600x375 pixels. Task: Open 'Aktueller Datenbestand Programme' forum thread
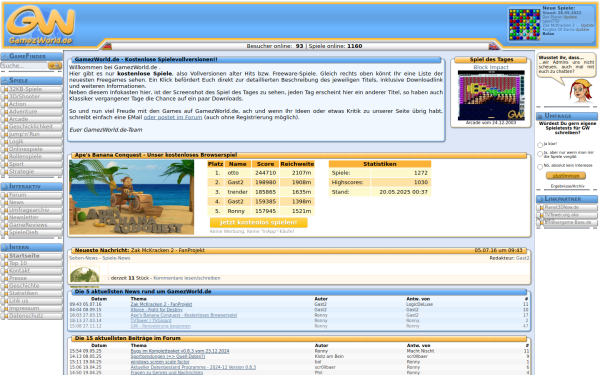click(x=193, y=367)
